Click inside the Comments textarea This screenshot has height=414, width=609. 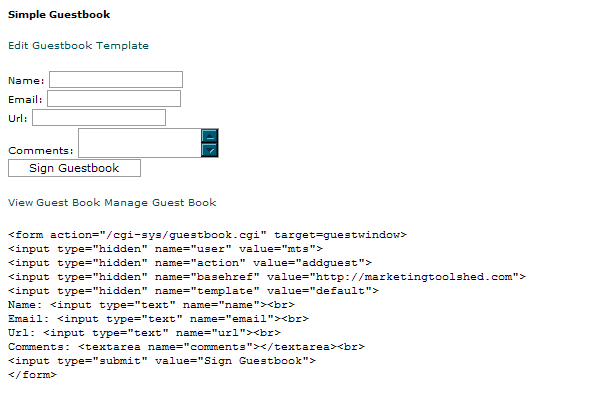pos(139,143)
